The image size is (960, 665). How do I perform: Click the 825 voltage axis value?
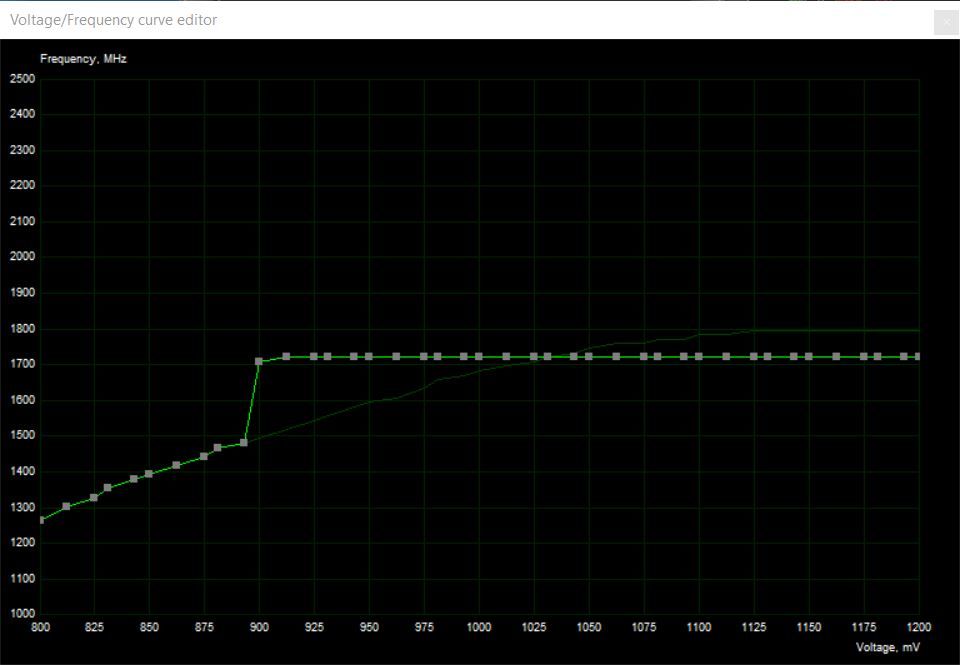point(94,627)
